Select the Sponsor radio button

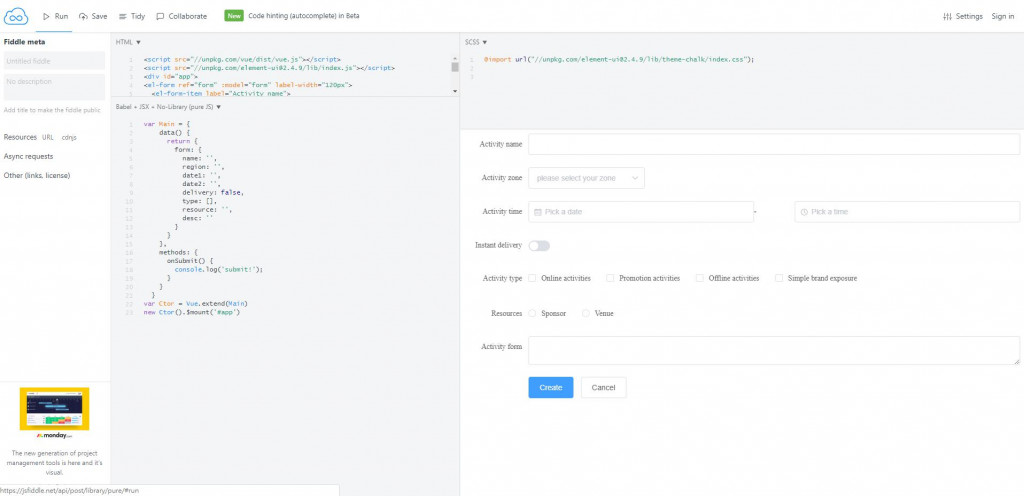point(532,313)
